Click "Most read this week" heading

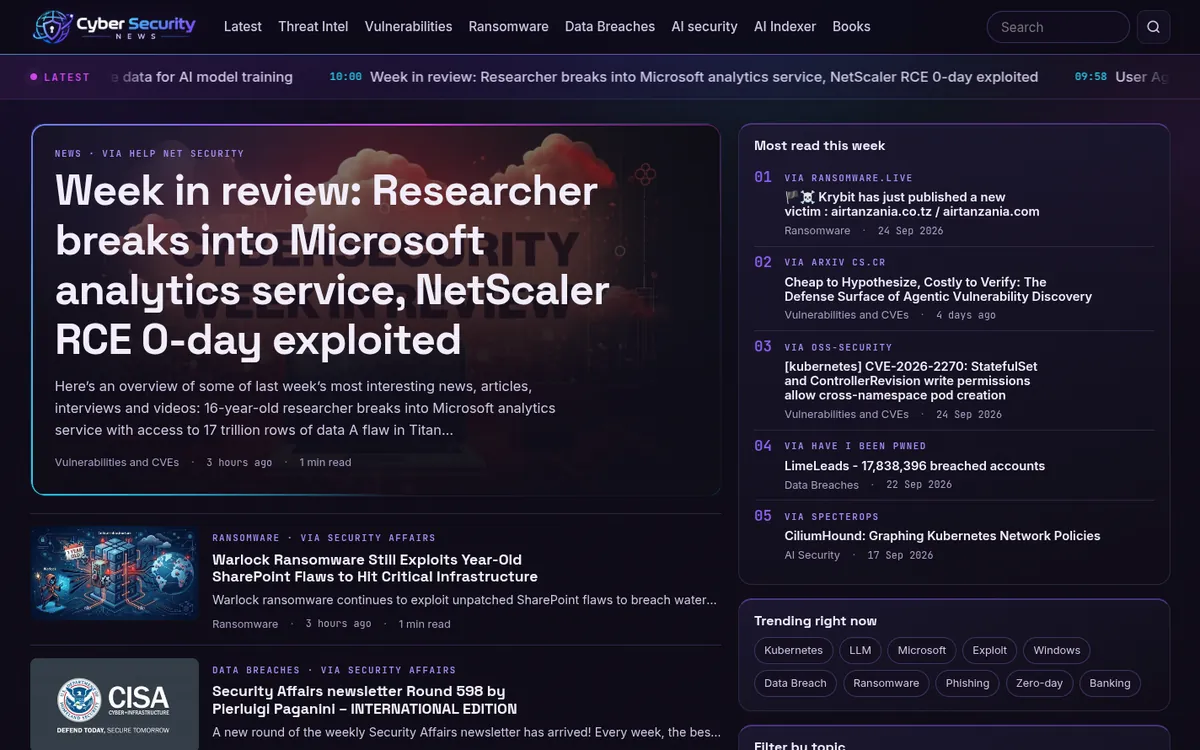coord(819,145)
